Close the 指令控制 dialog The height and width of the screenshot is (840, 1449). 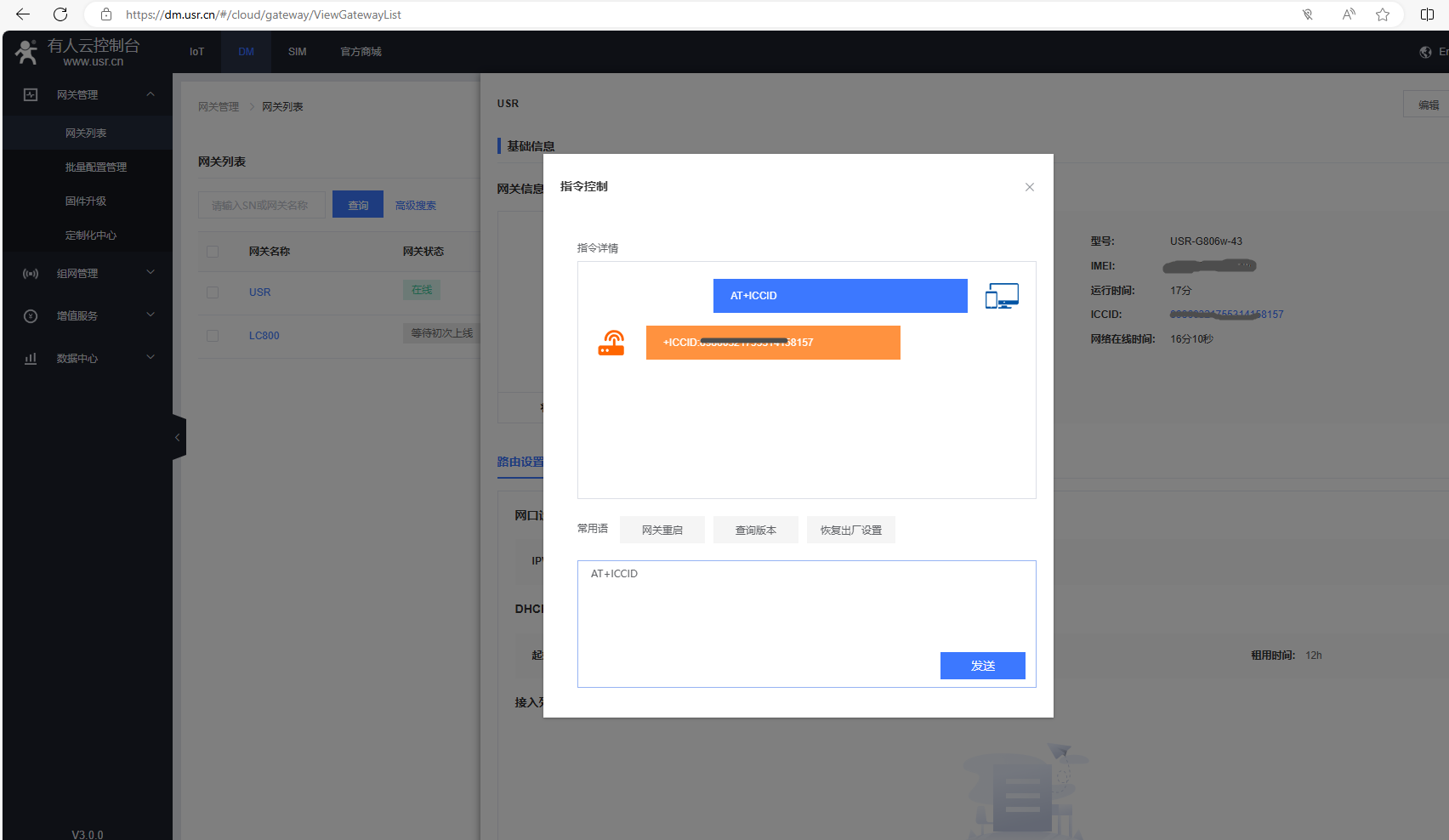point(1029,187)
